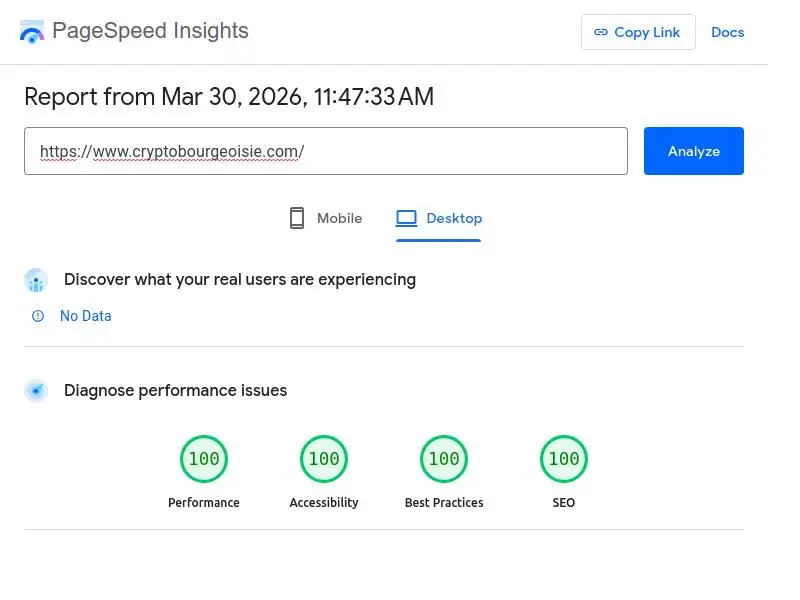Switch to the Mobile tab
800x600 pixels.
pyautogui.click(x=325, y=217)
